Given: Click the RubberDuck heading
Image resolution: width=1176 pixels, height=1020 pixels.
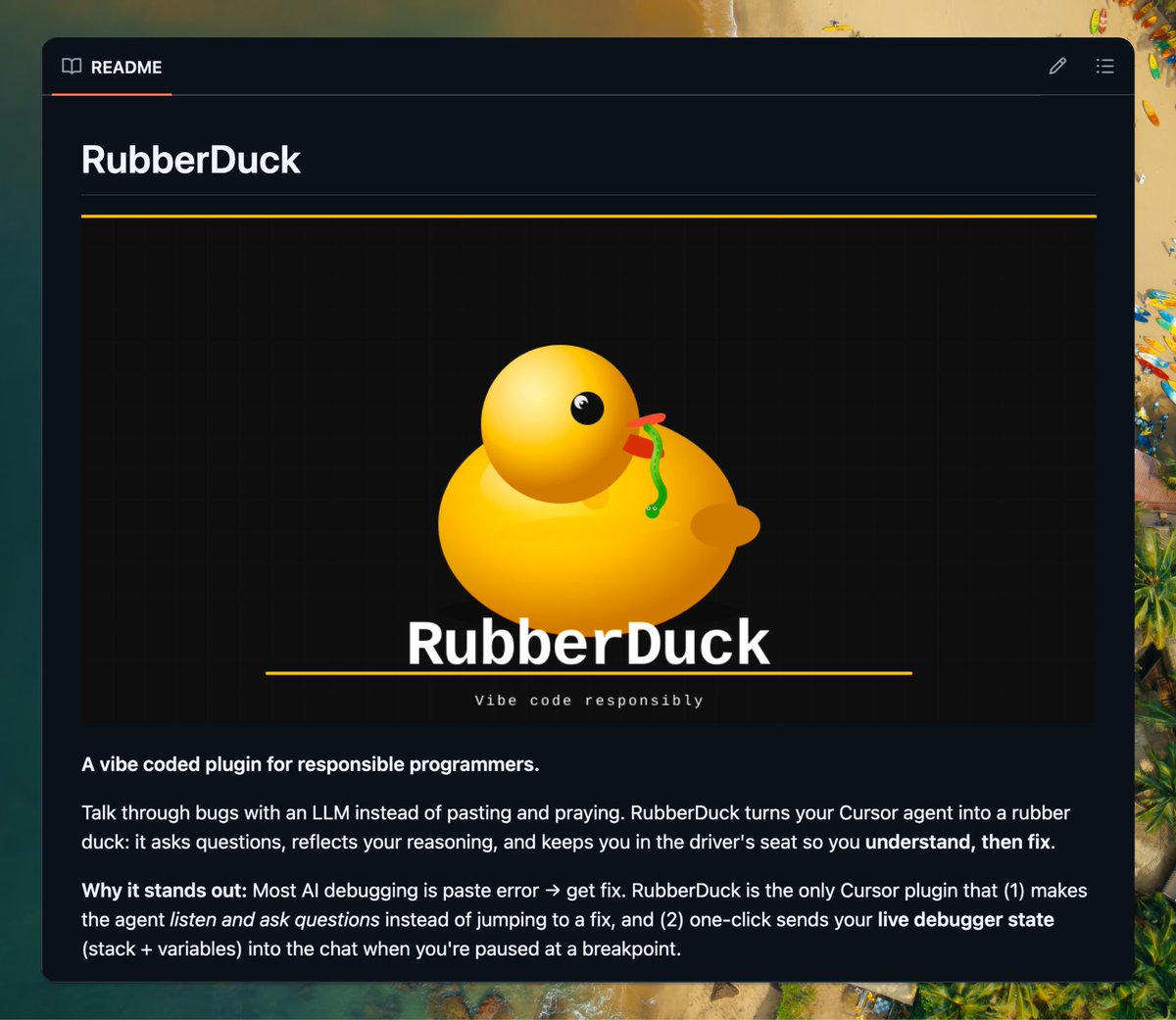Looking at the screenshot, I should (191, 160).
